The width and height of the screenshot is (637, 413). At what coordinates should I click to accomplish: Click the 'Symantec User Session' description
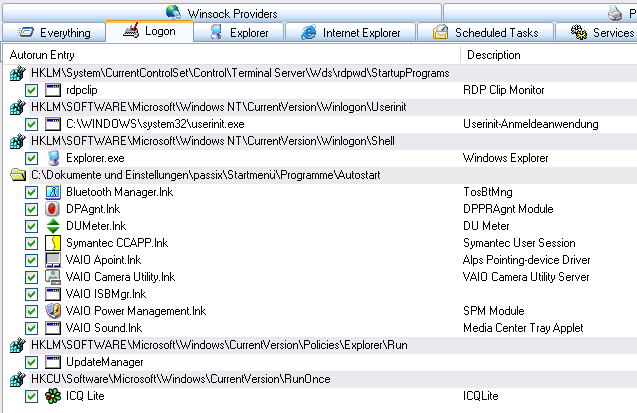click(519, 243)
